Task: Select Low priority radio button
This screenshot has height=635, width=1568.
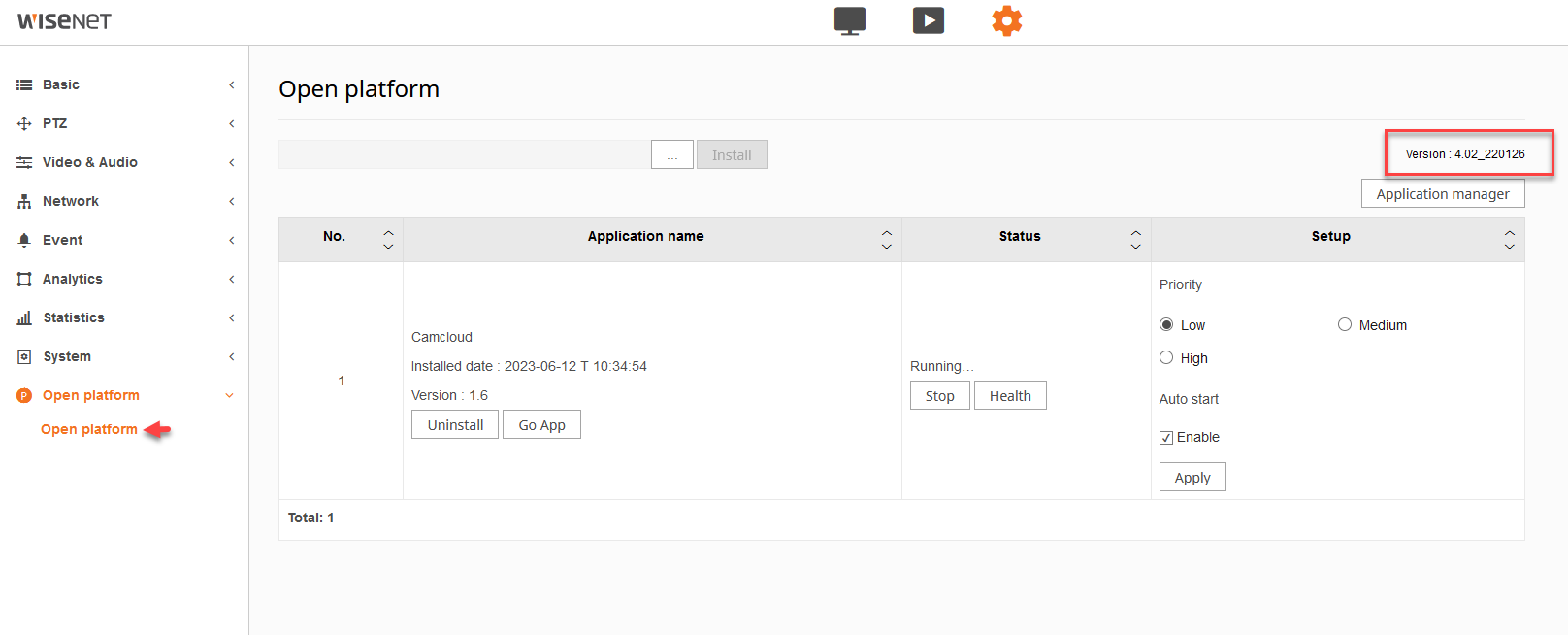Action: [x=1166, y=324]
